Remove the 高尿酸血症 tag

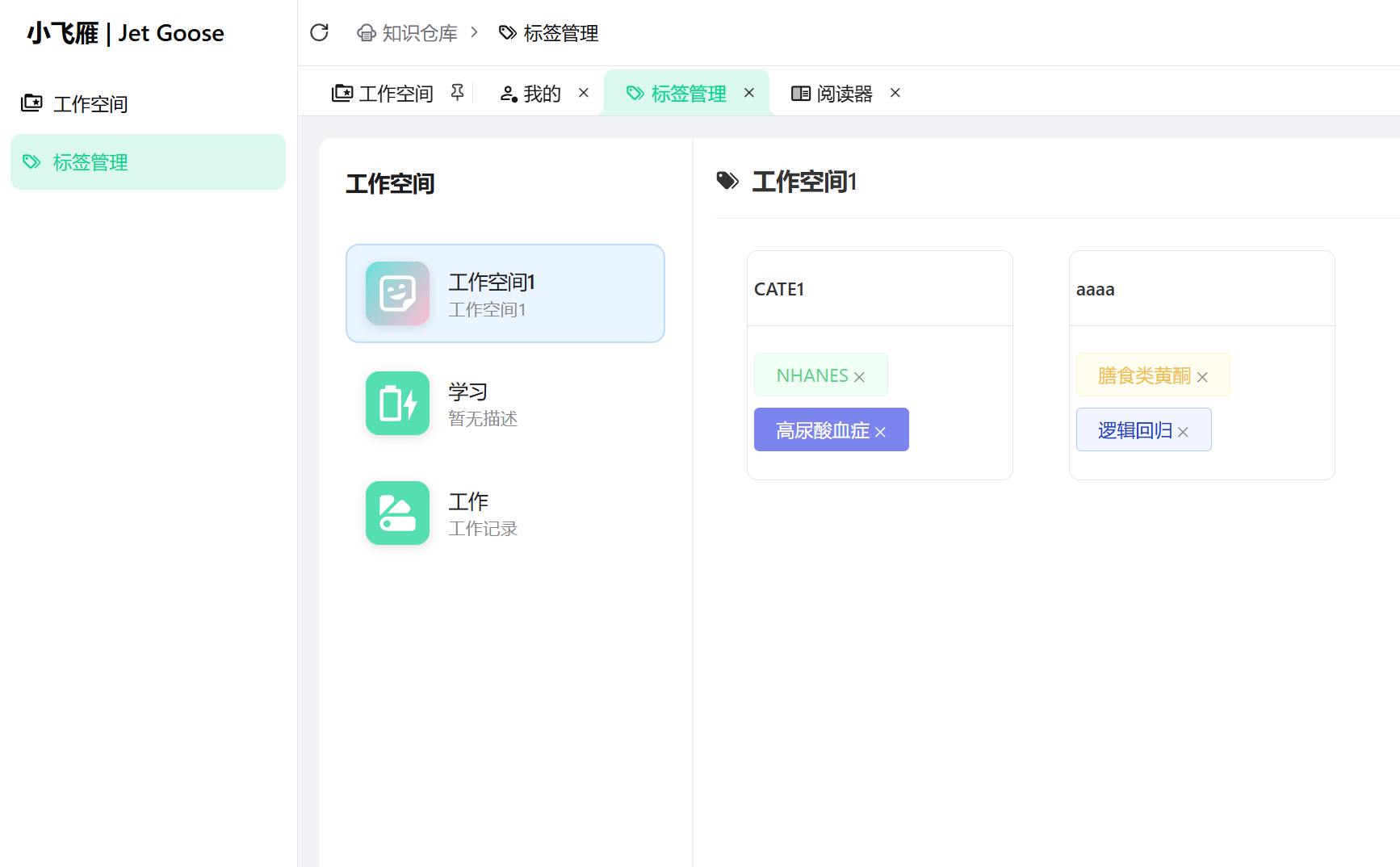tap(881, 432)
